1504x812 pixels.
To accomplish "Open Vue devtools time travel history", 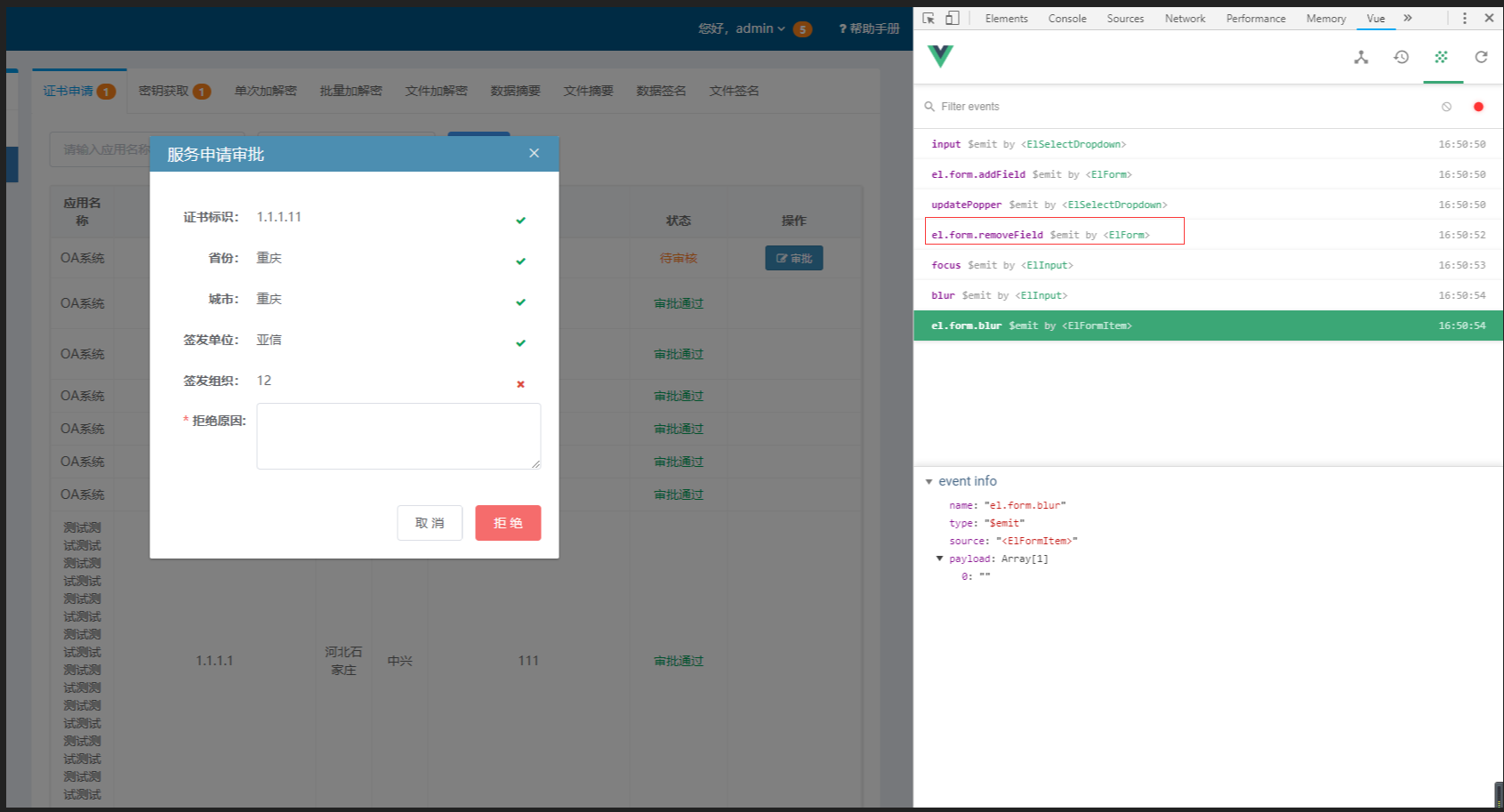I will [x=1402, y=57].
